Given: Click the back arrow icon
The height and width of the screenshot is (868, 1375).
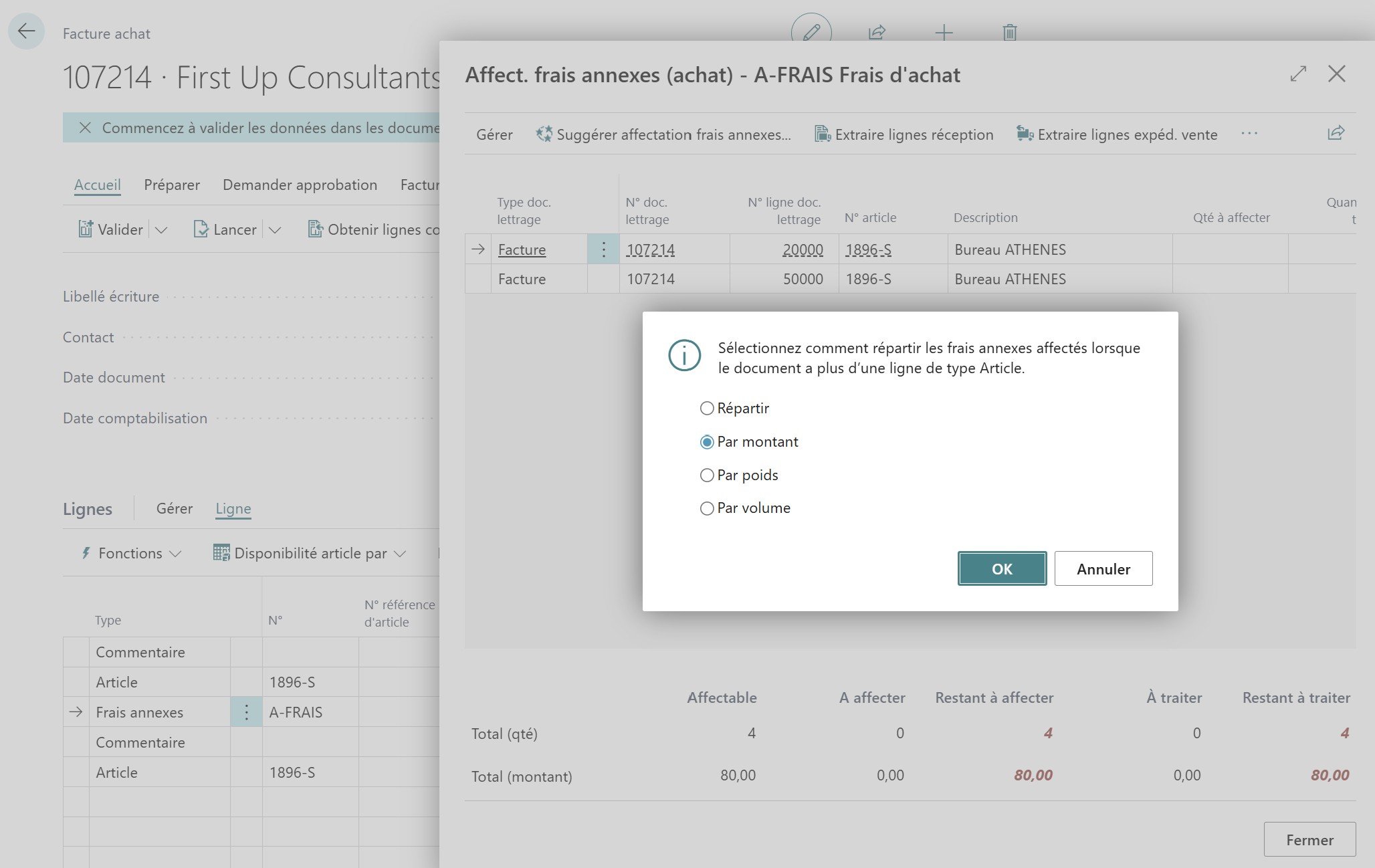Looking at the screenshot, I should 26,31.
